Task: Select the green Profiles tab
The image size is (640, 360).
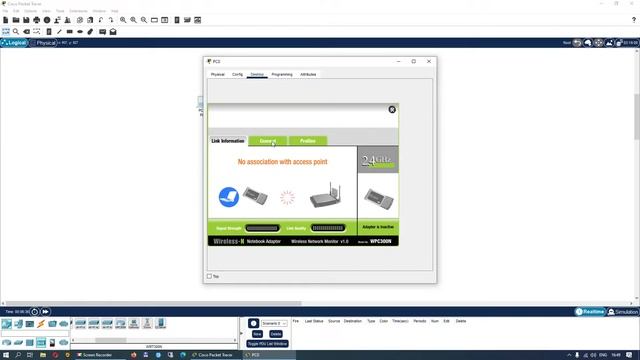Action: [308, 141]
